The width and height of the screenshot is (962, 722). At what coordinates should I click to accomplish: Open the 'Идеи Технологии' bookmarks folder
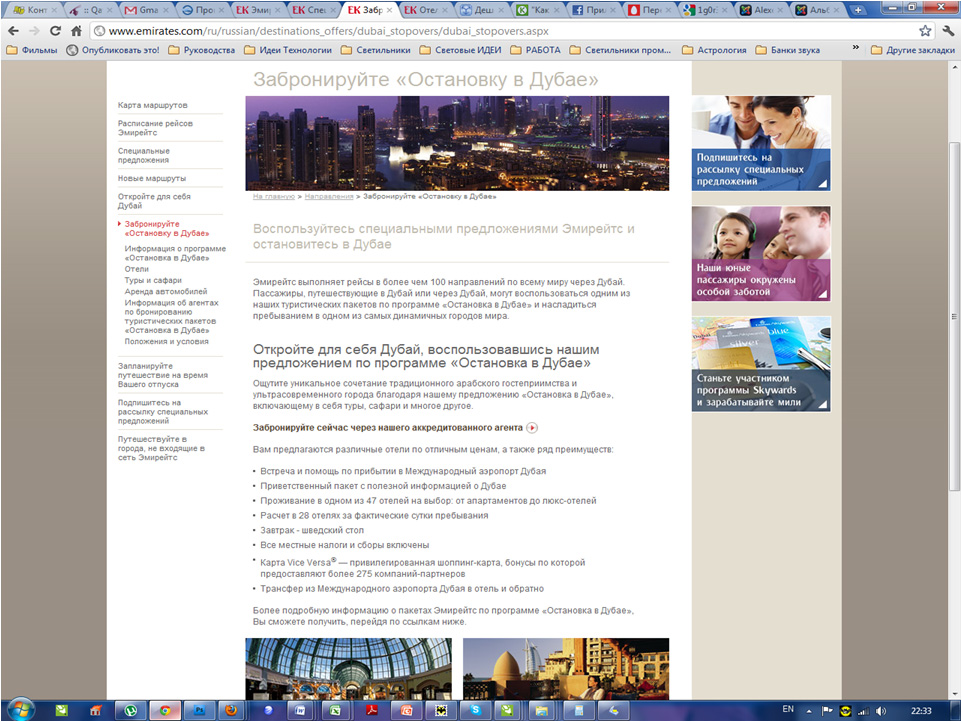point(288,50)
